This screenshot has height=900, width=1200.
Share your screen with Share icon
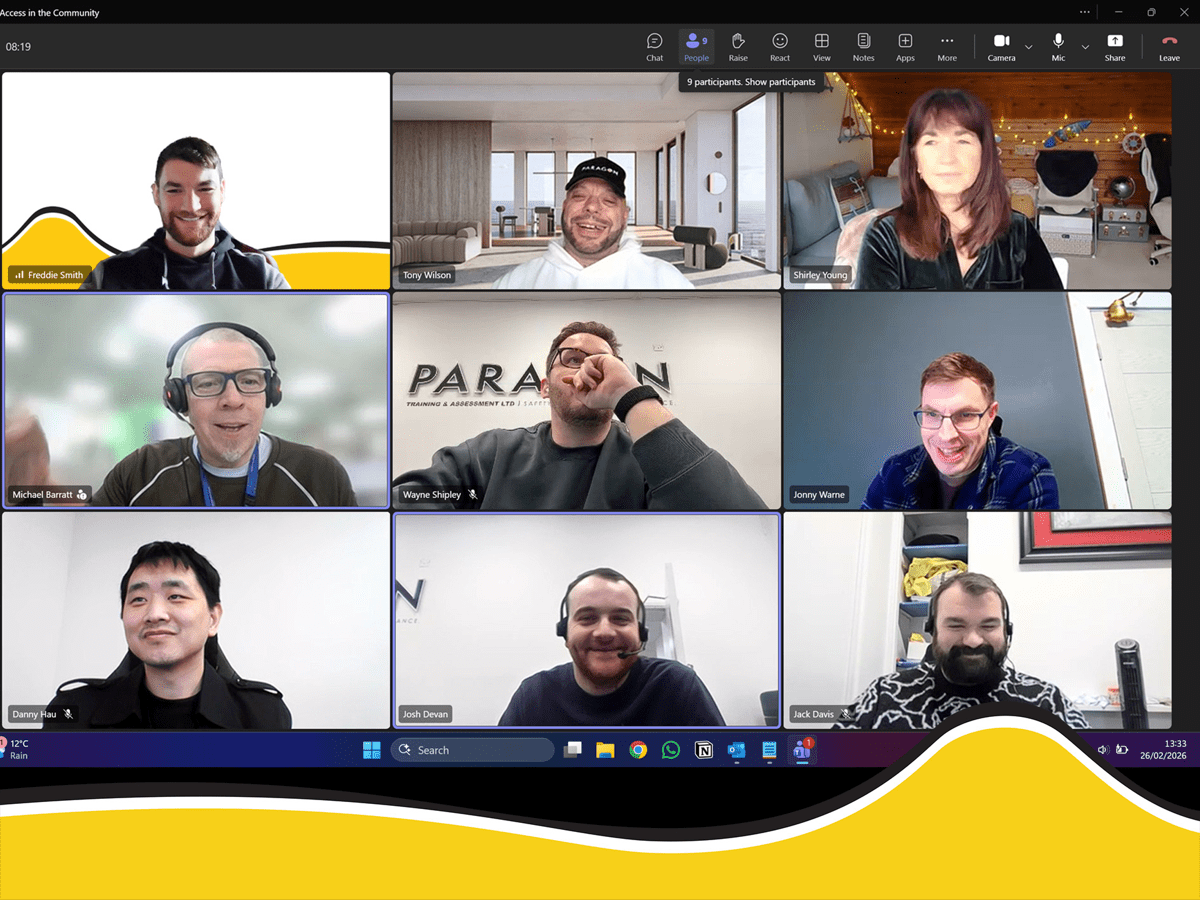click(x=1114, y=46)
